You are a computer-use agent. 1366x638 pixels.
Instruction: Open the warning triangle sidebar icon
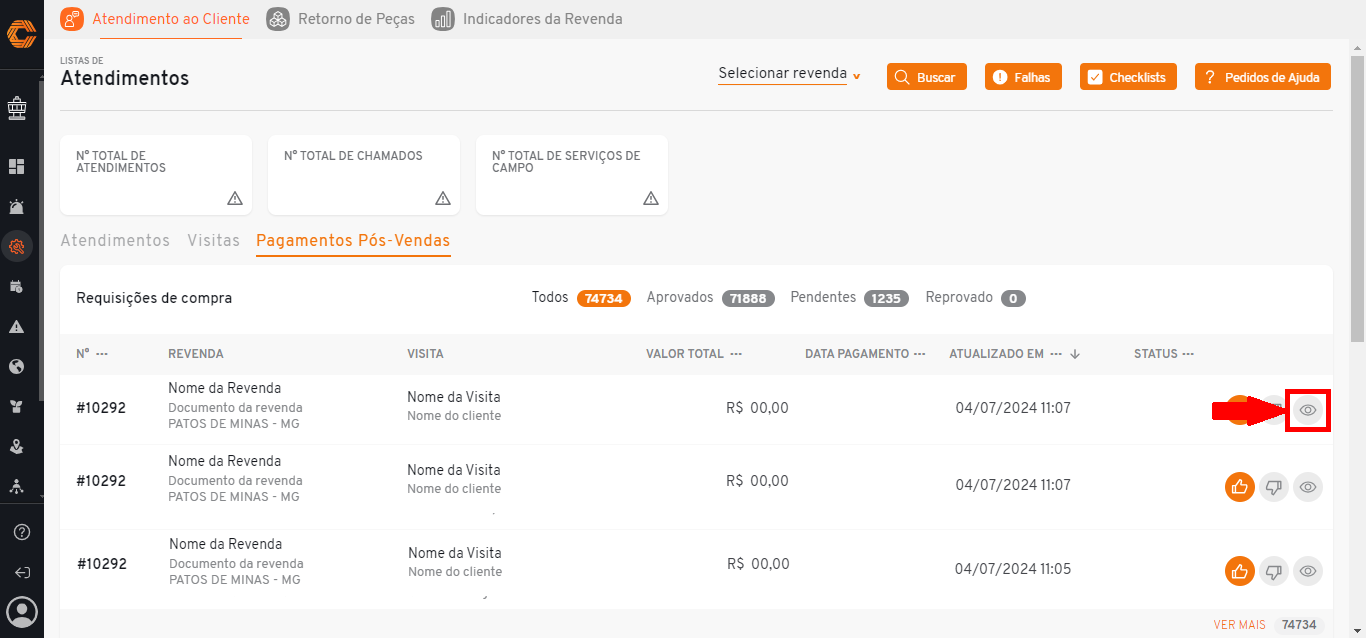pos(16,327)
